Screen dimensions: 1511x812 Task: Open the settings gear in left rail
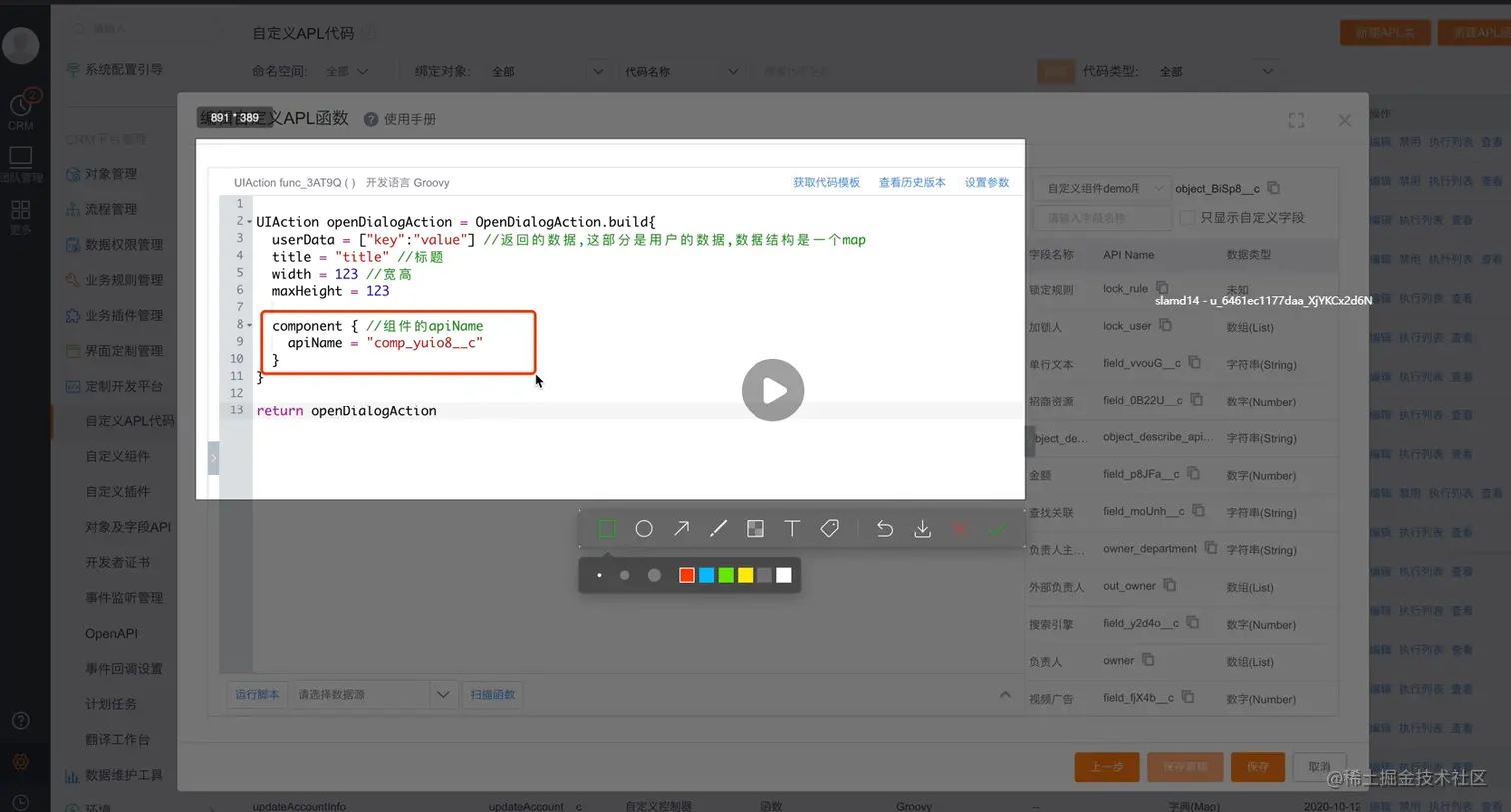[20, 762]
